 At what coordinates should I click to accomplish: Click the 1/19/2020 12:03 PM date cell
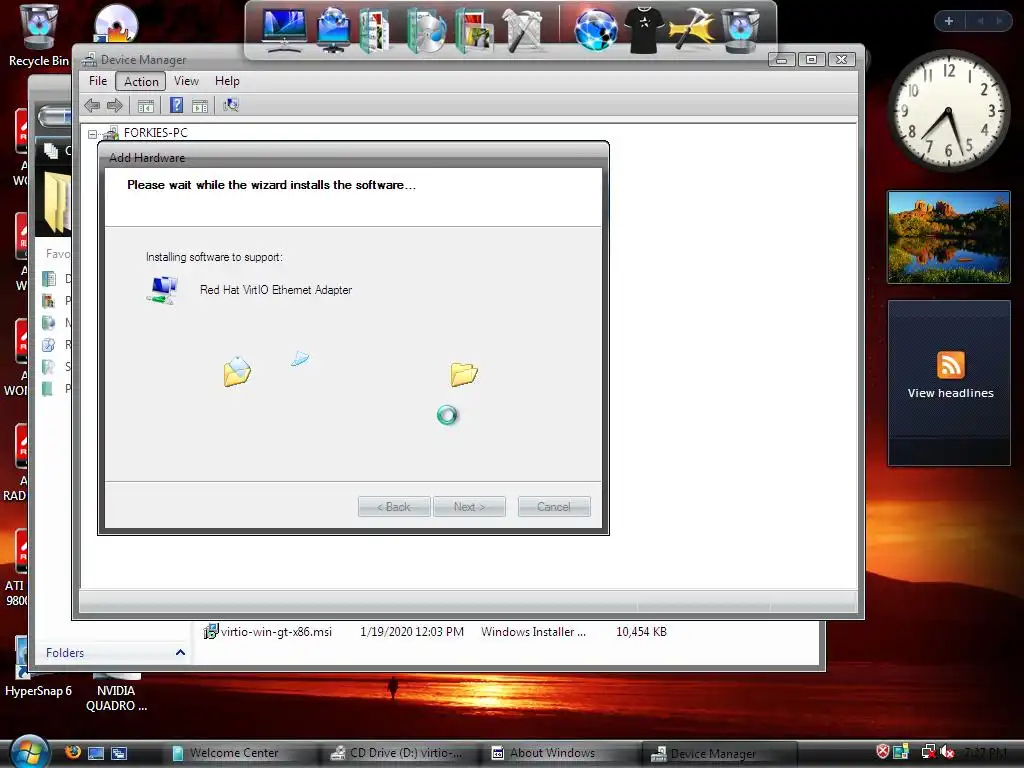[412, 632]
